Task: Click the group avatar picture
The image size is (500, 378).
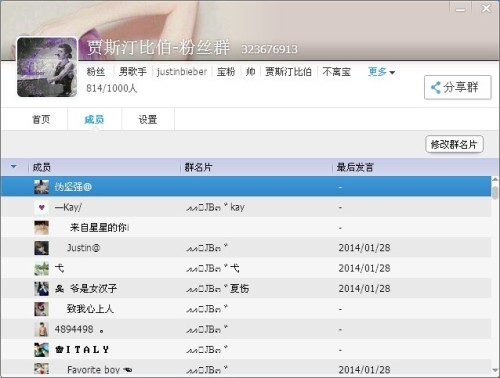Action: click(47, 67)
